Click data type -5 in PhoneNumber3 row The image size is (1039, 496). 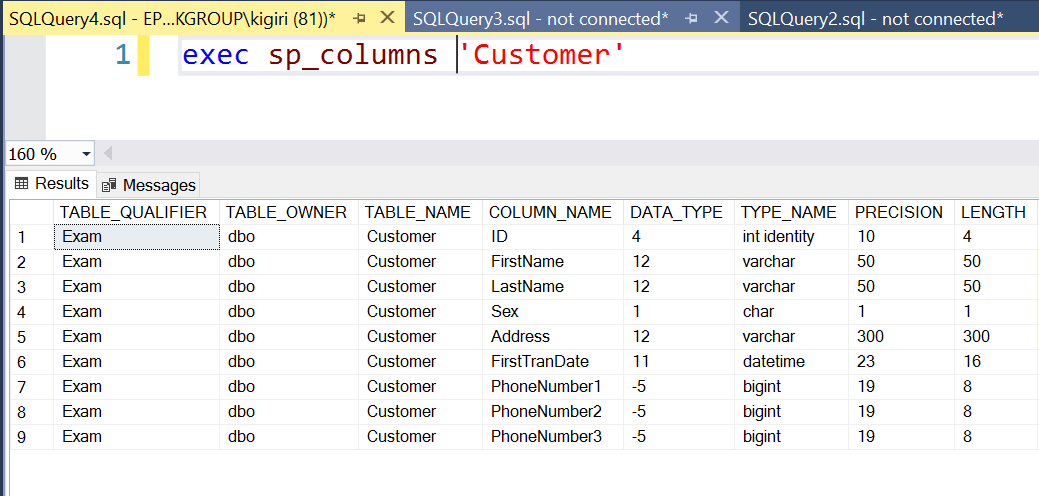tap(679, 436)
